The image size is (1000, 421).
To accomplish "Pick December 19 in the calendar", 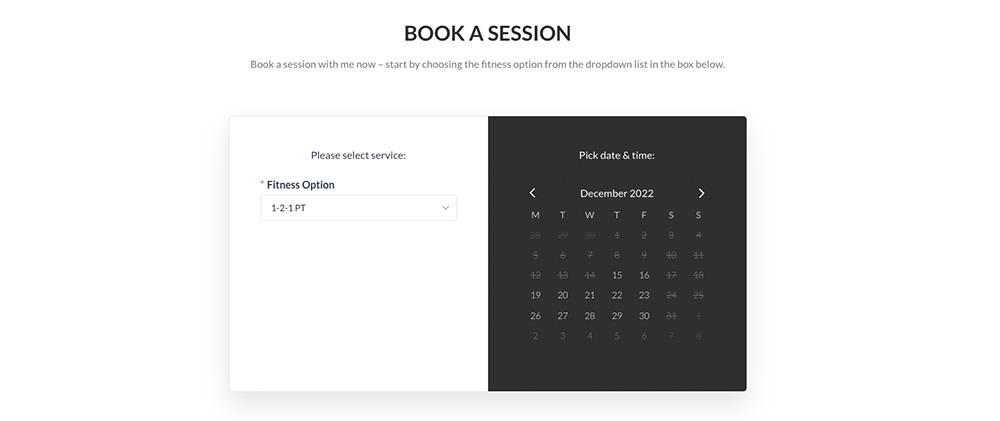I will coord(535,295).
